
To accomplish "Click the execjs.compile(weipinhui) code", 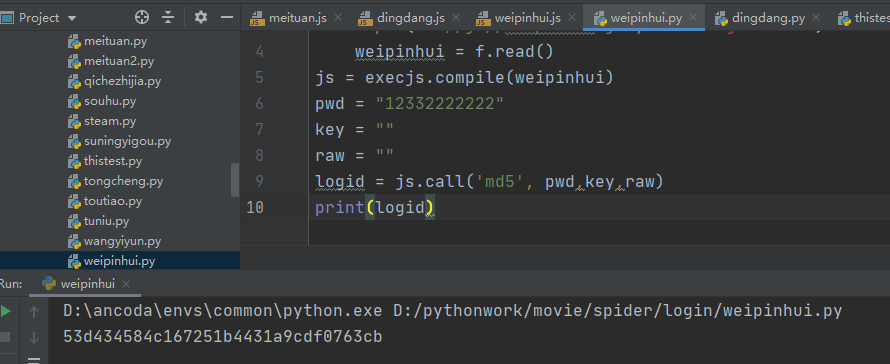I will click(489, 78).
